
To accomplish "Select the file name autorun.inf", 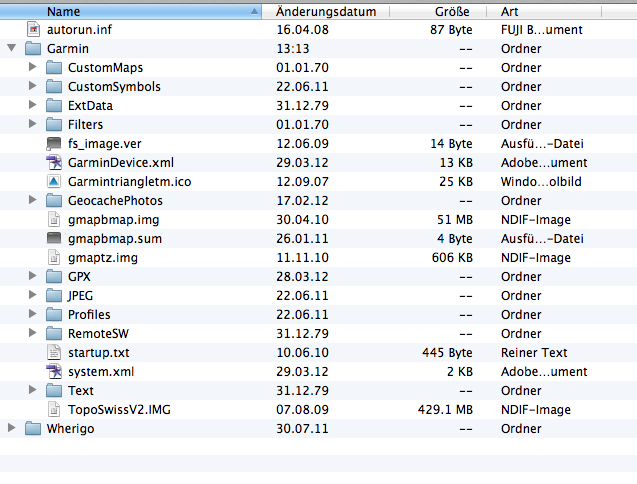I will click(79, 30).
